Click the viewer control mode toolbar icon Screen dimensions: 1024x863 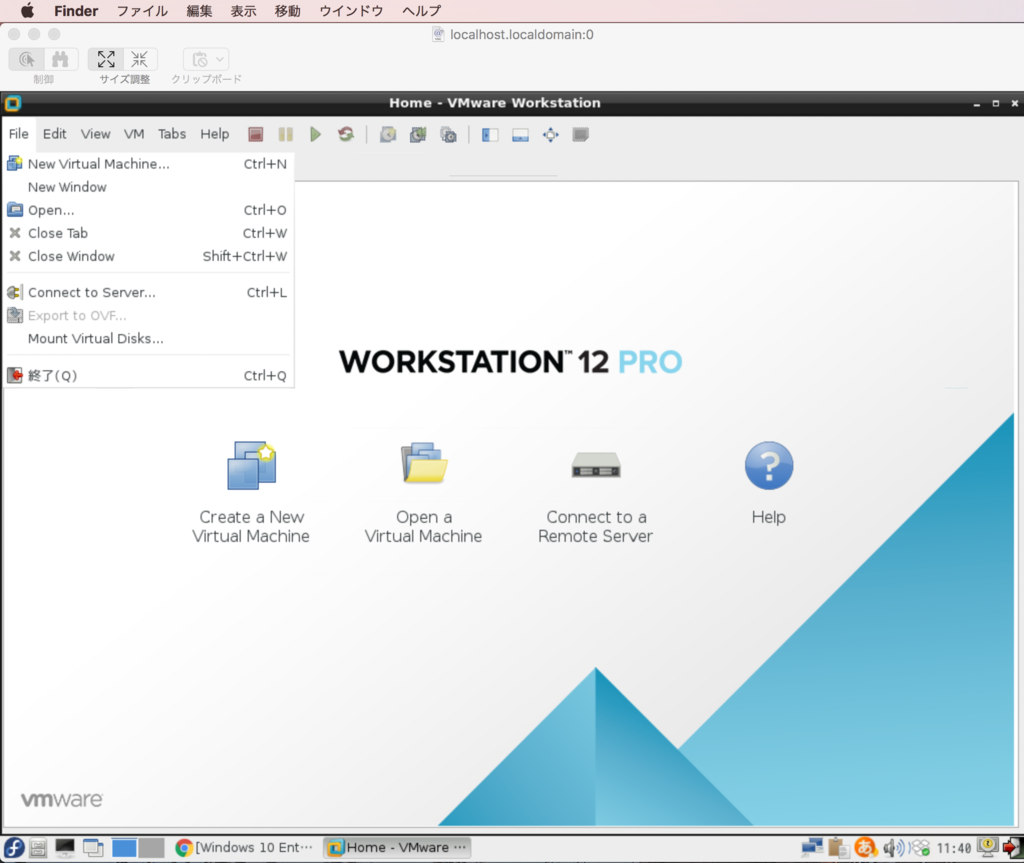pyautogui.click(x=27, y=59)
